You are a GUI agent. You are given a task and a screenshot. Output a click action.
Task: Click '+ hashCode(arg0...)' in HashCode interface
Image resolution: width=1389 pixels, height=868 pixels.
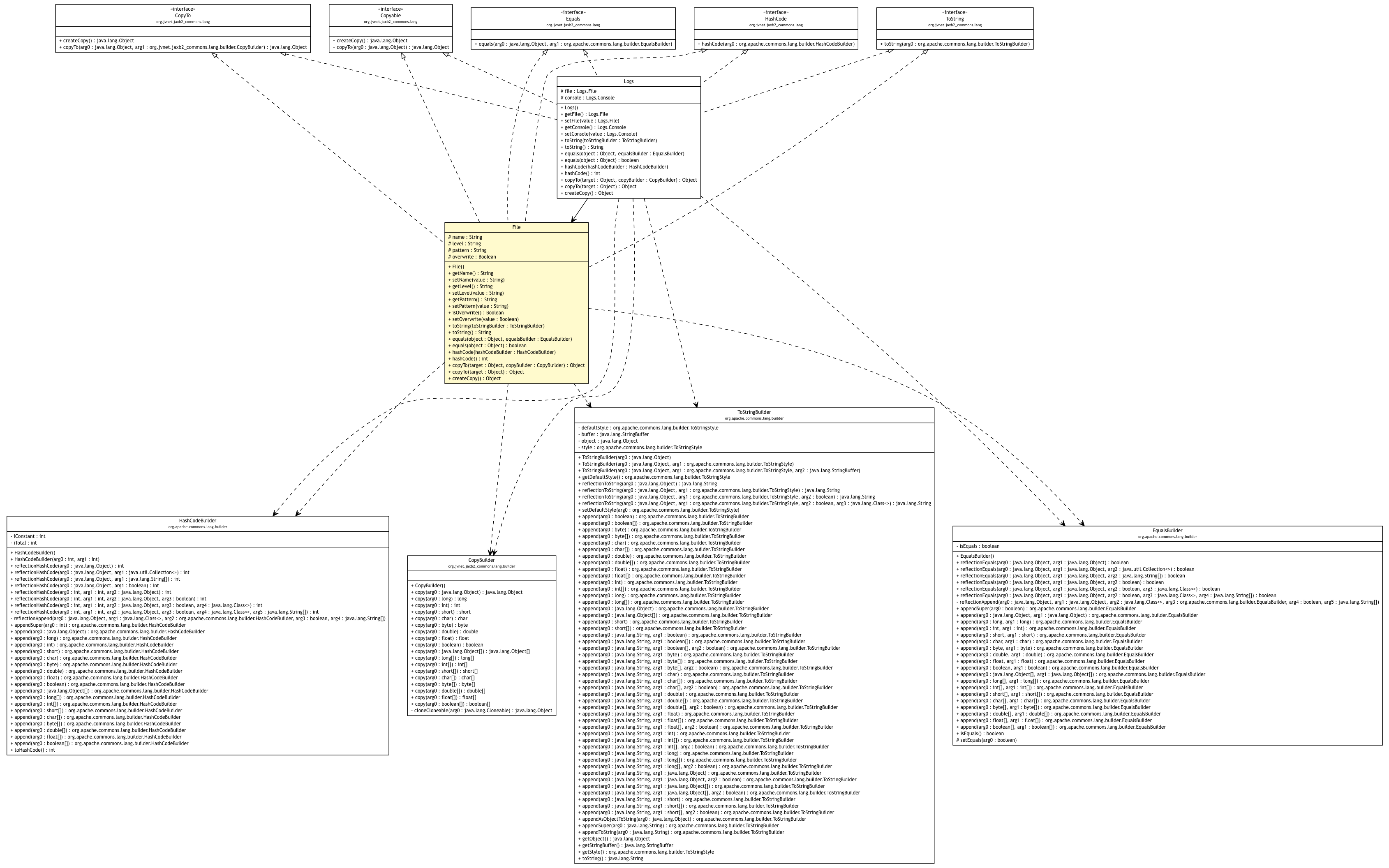pyautogui.click(x=776, y=44)
